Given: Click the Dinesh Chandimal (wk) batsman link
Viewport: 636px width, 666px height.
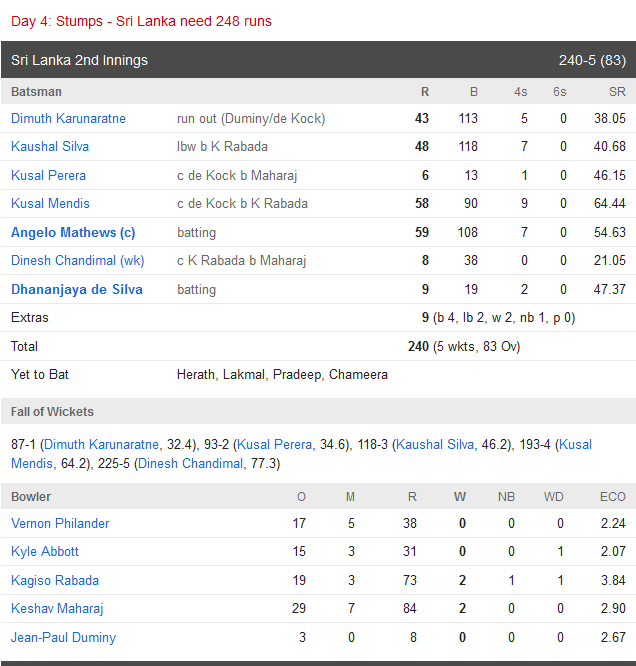Looking at the screenshot, I should point(77,261).
